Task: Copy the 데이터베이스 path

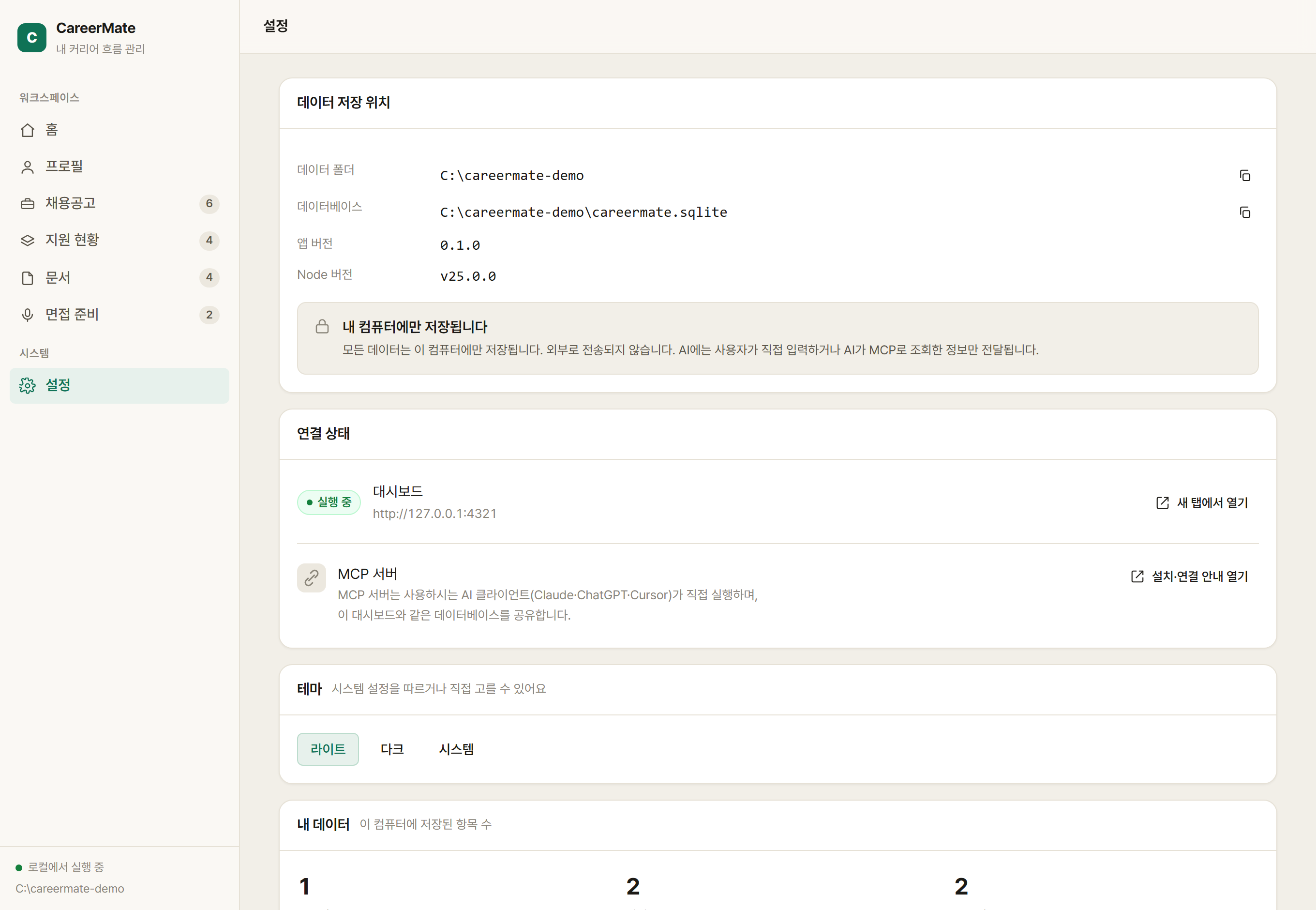Action: coord(1245,212)
